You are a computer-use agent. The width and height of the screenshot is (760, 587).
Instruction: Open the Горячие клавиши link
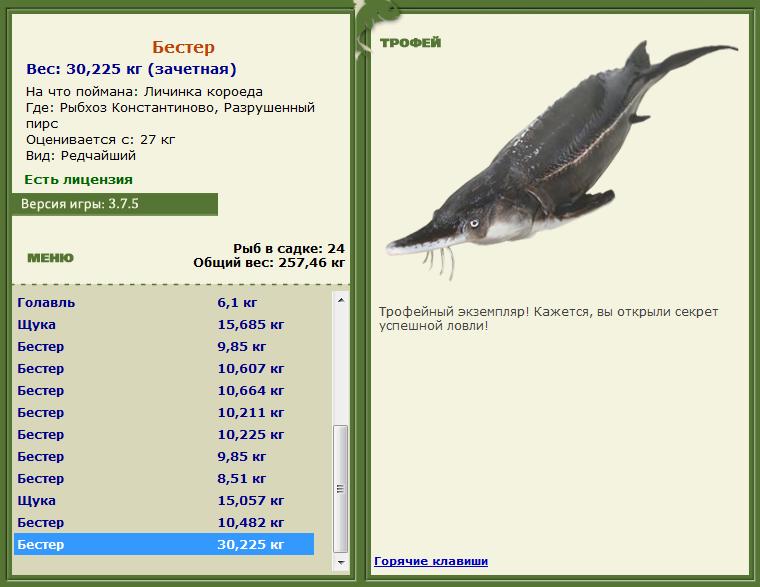(431, 561)
